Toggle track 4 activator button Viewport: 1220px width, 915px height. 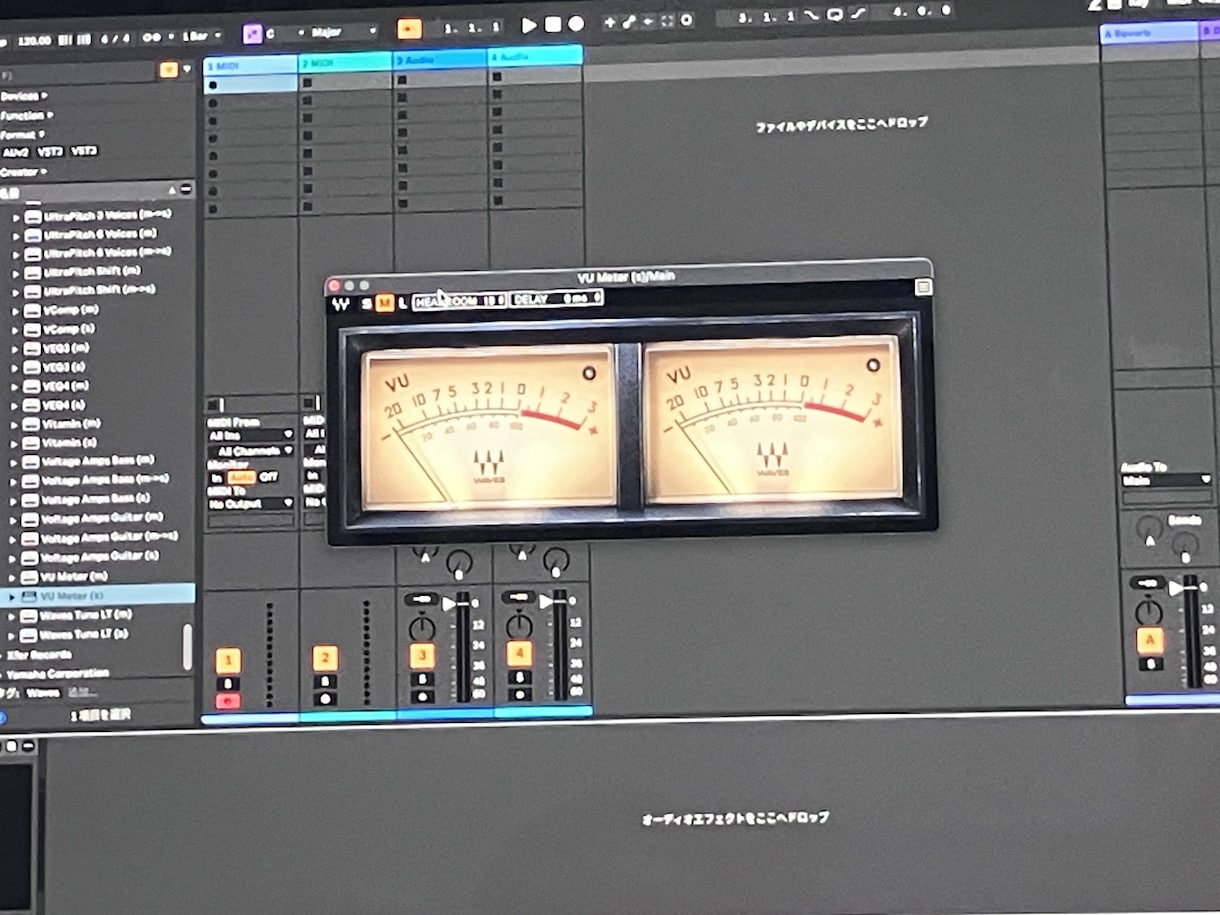pos(519,654)
